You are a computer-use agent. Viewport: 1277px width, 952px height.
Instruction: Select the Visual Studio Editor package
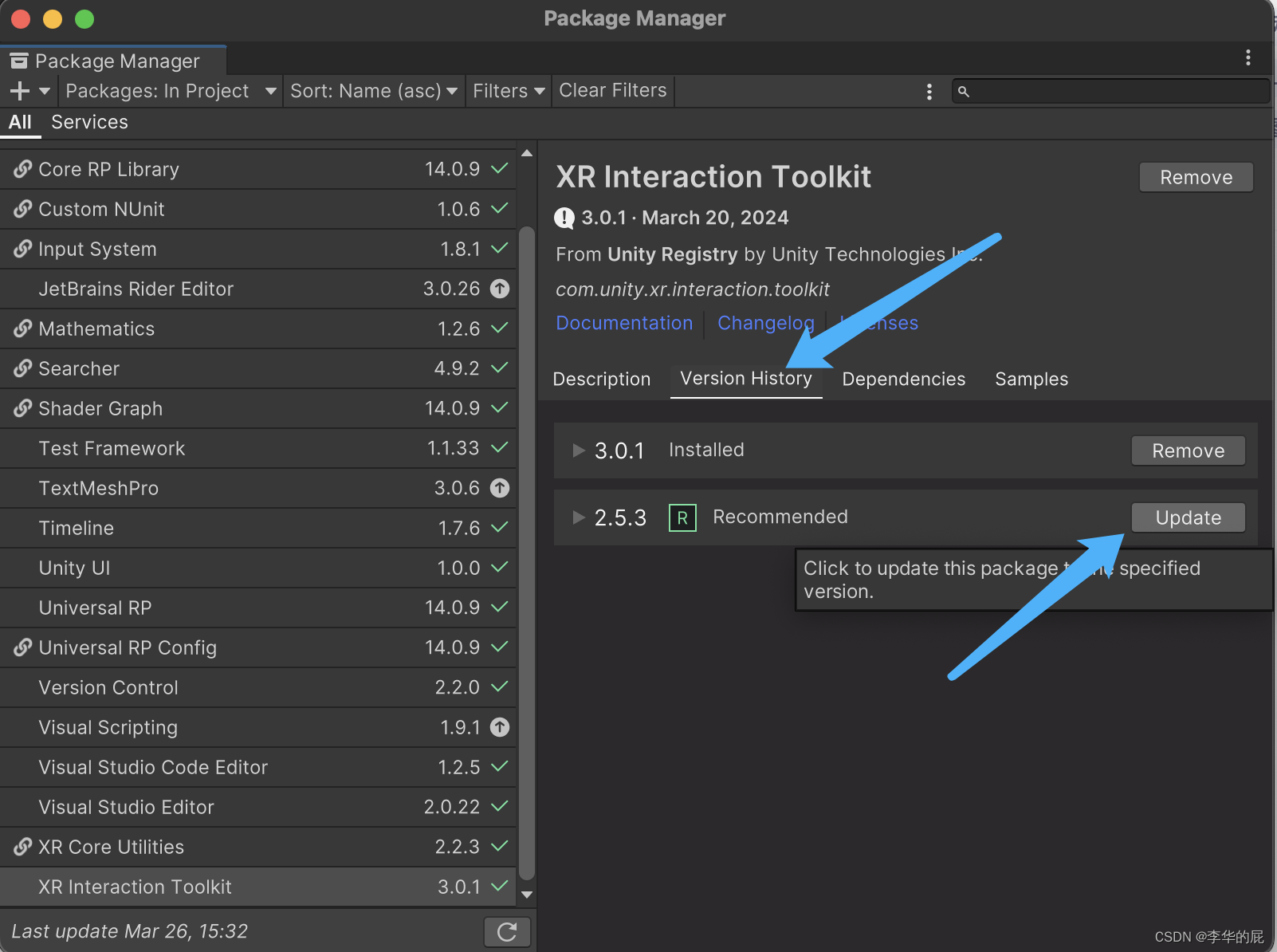[x=258, y=807]
